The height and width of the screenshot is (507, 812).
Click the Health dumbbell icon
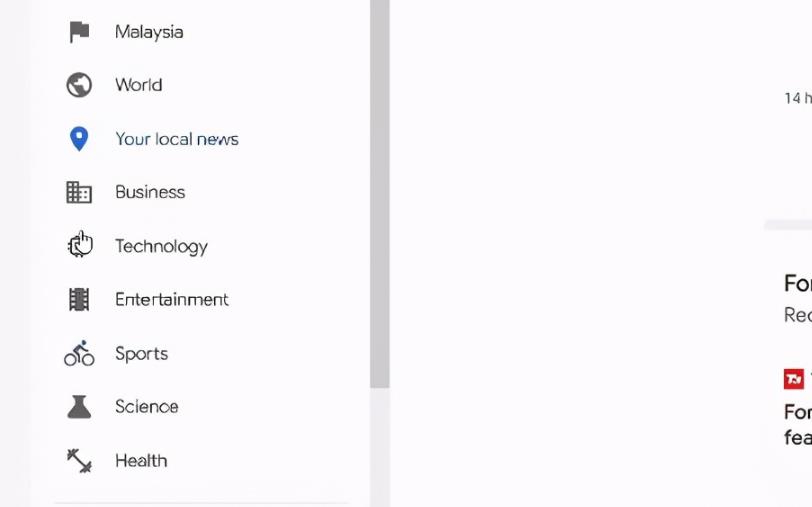79,460
